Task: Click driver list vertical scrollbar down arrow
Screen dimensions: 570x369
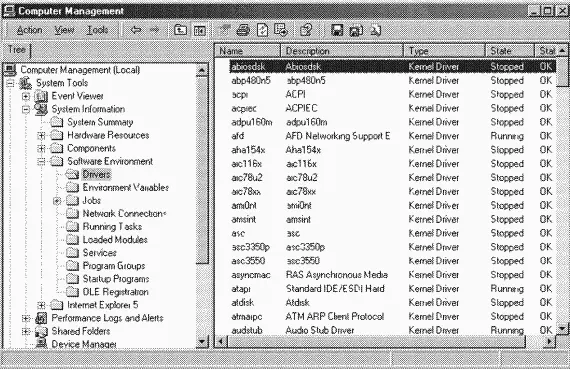Action: tap(562, 329)
